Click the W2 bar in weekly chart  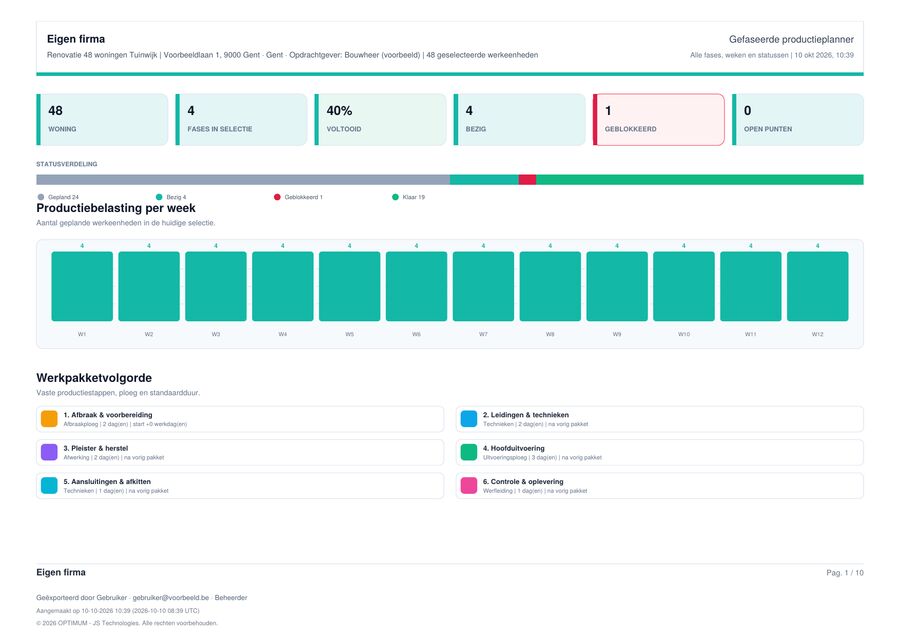pyautogui.click(x=149, y=286)
